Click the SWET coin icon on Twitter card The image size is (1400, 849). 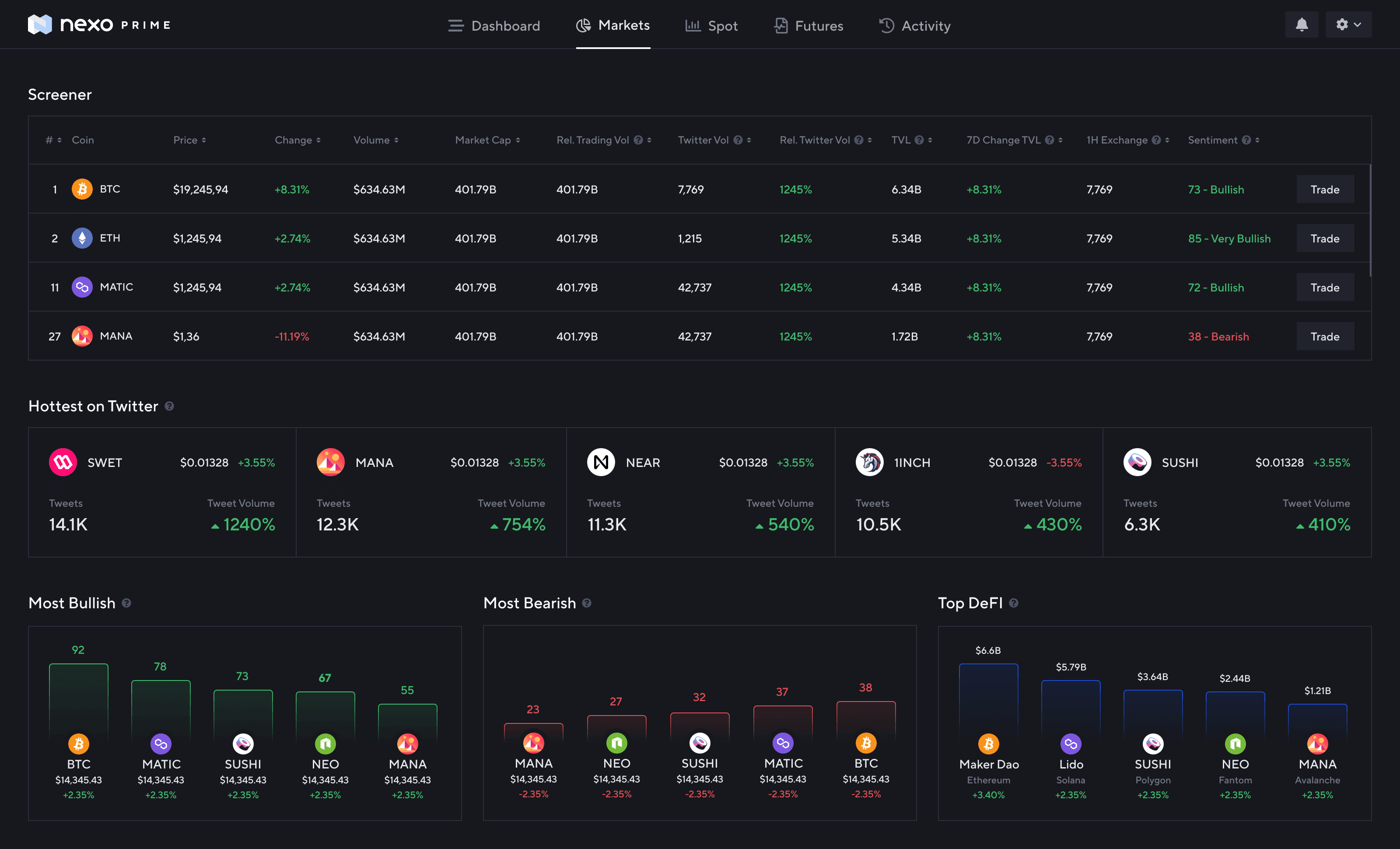click(x=63, y=462)
